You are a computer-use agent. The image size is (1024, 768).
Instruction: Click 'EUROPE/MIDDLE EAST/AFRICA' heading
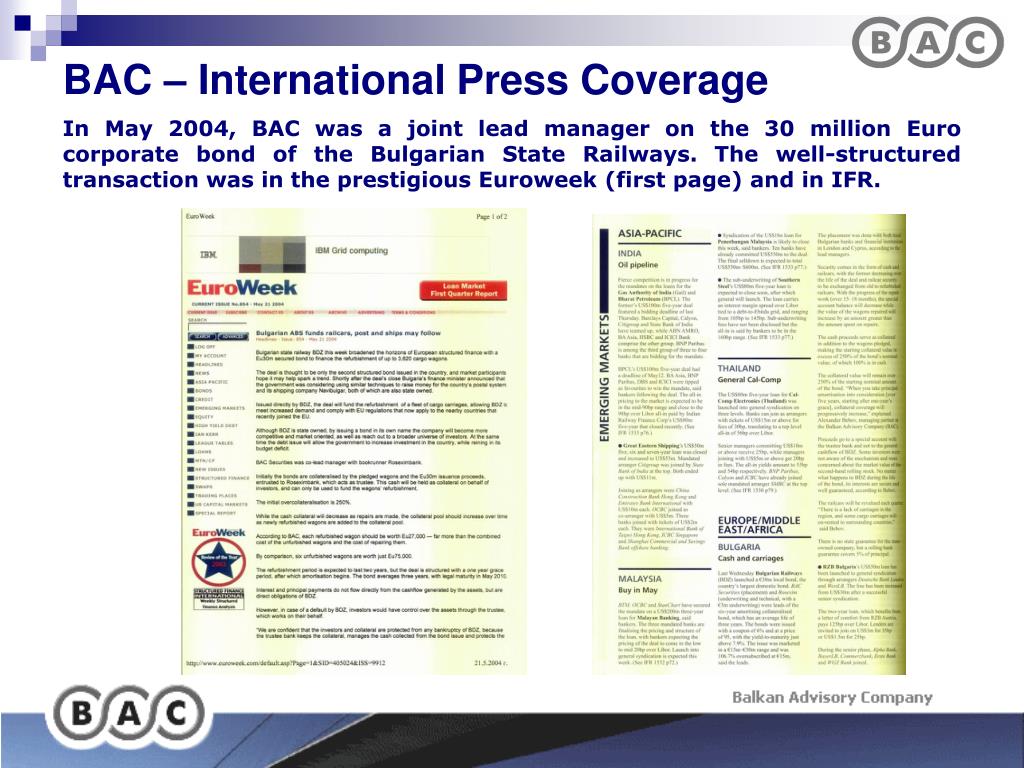click(x=759, y=525)
